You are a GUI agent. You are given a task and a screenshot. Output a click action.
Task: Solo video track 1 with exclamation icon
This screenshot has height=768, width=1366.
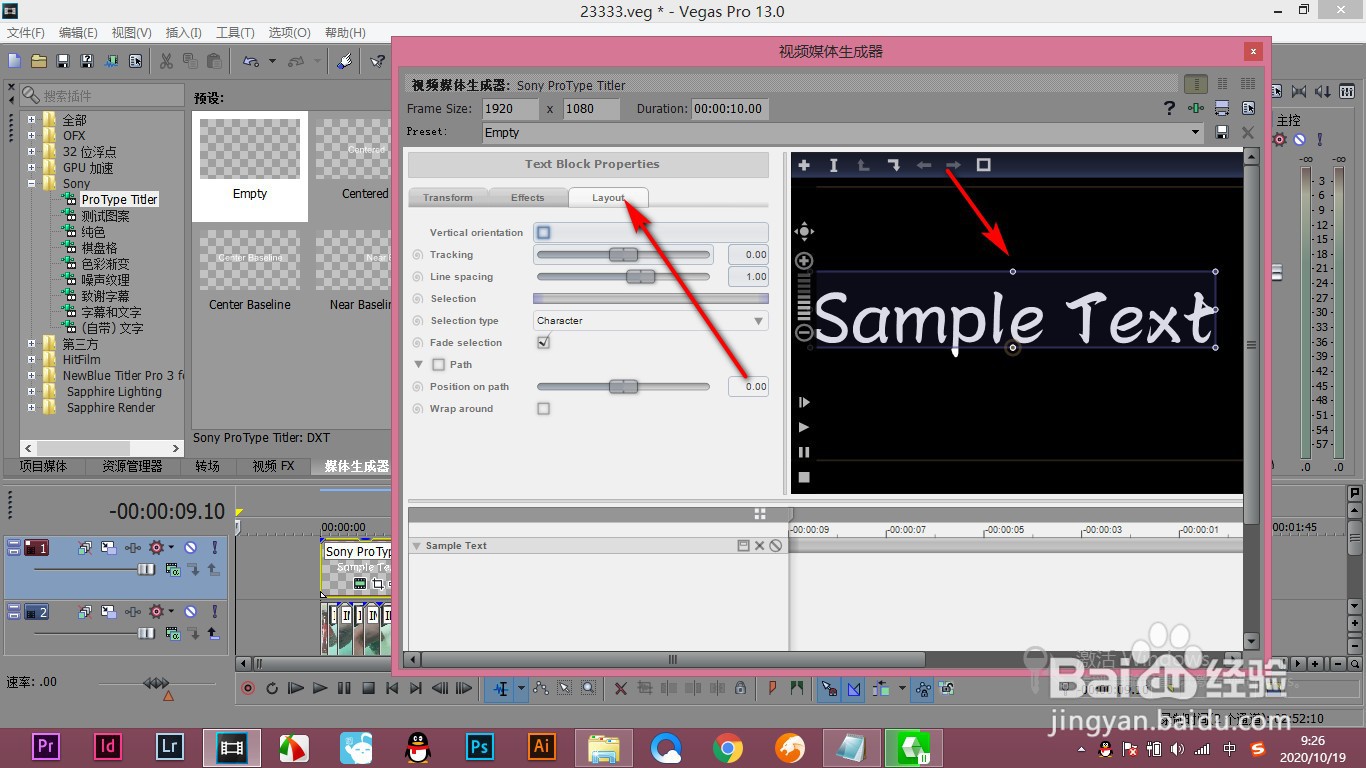tap(214, 548)
